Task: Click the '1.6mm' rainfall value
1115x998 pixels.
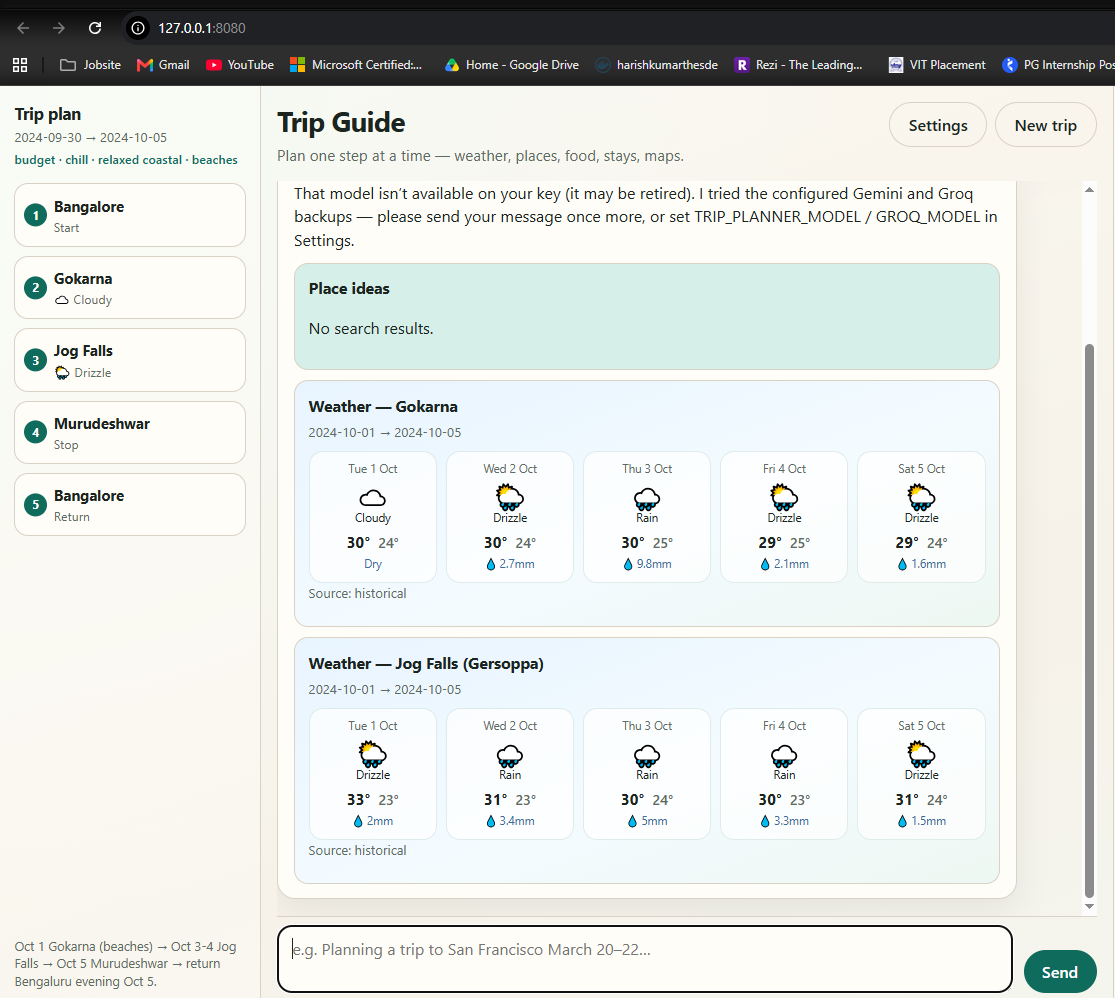Action: point(929,564)
